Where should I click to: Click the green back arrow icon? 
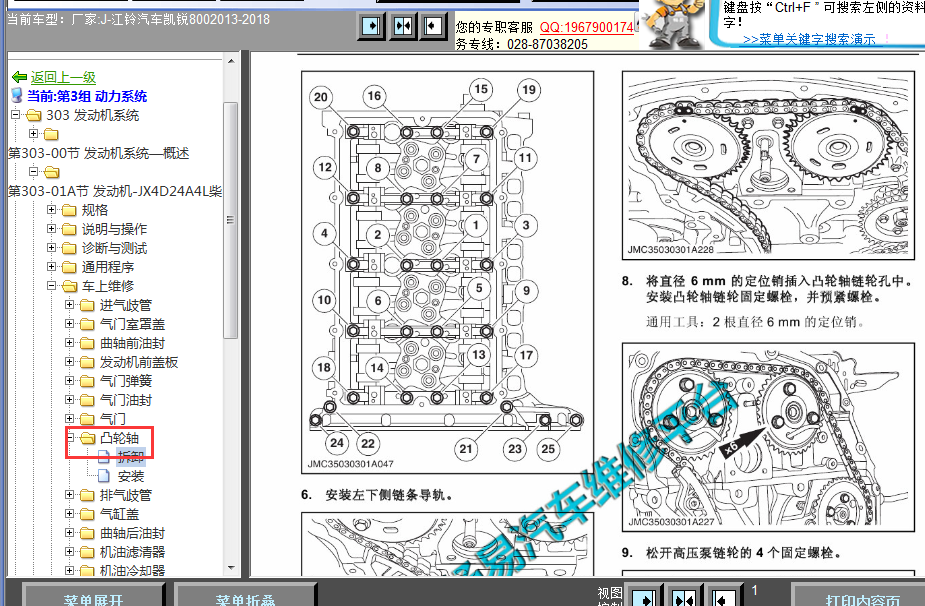pyautogui.click(x=19, y=77)
